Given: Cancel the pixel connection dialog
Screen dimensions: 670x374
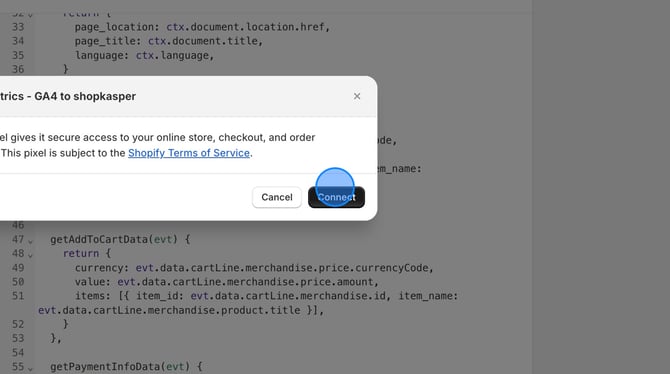Looking at the screenshot, I should pos(277,197).
